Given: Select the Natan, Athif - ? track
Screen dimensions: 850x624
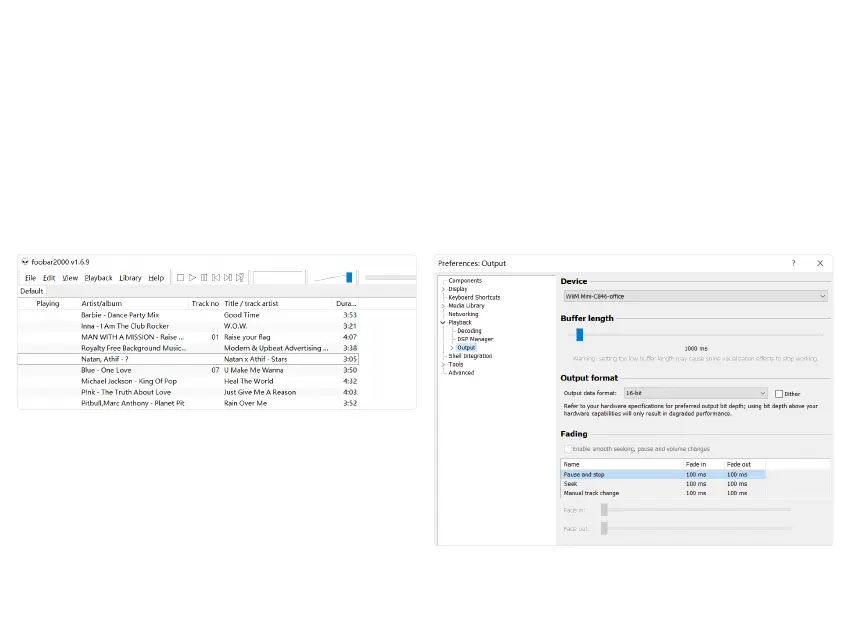Looking at the screenshot, I should point(188,359).
